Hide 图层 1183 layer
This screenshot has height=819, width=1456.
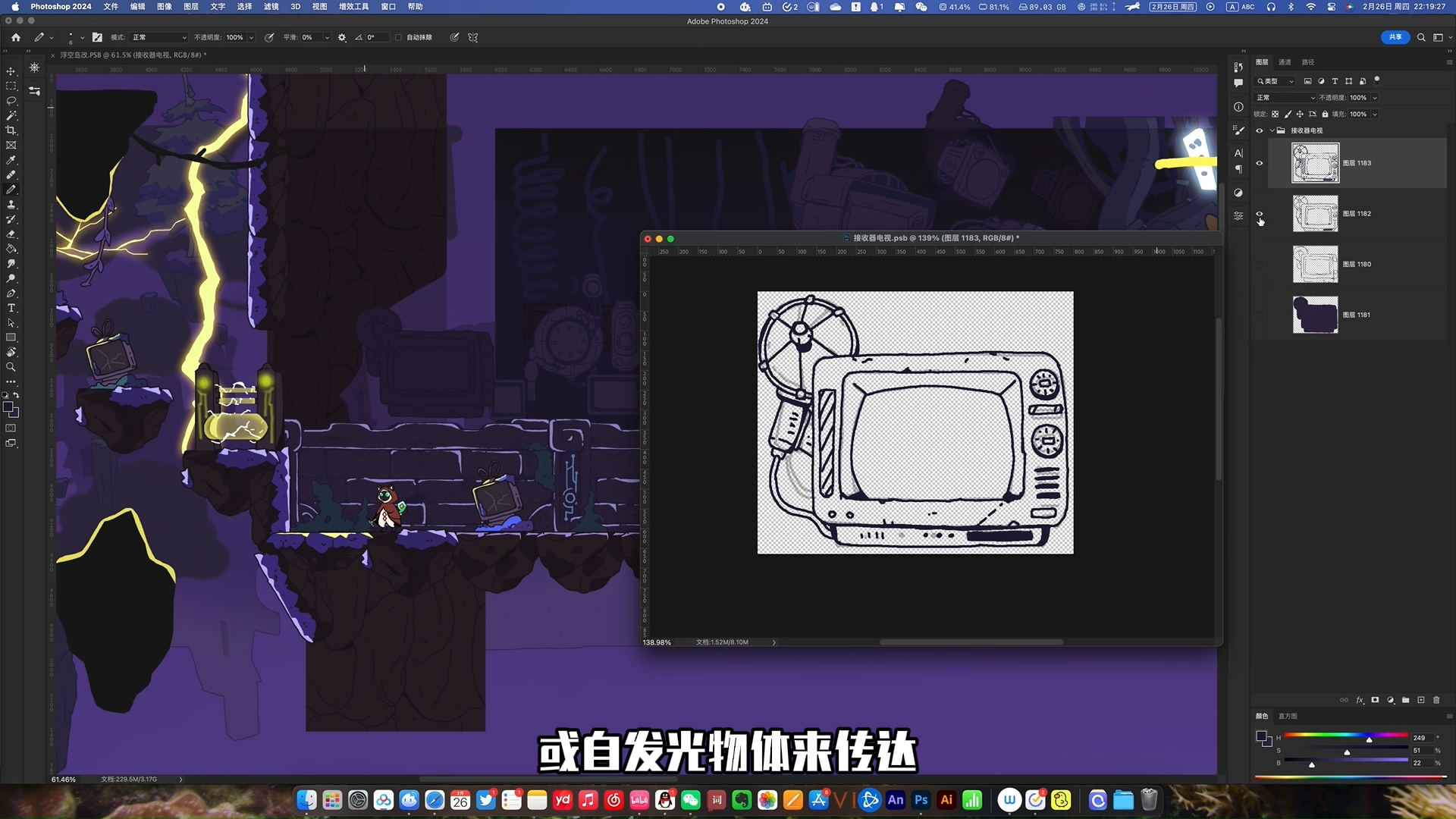click(x=1260, y=163)
